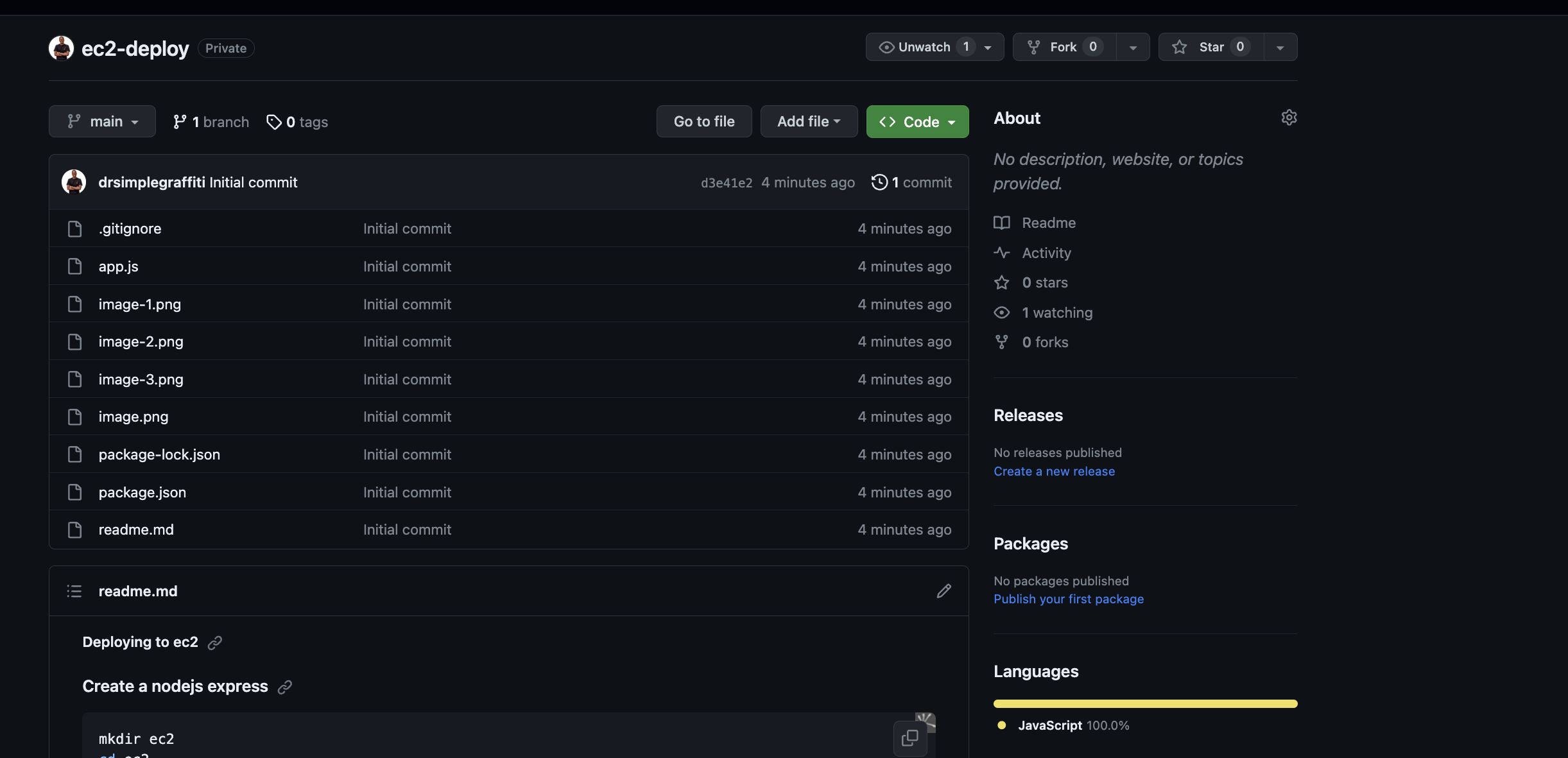This screenshot has height=758, width=1568.
Task: Open the package.json file
Action: click(142, 492)
